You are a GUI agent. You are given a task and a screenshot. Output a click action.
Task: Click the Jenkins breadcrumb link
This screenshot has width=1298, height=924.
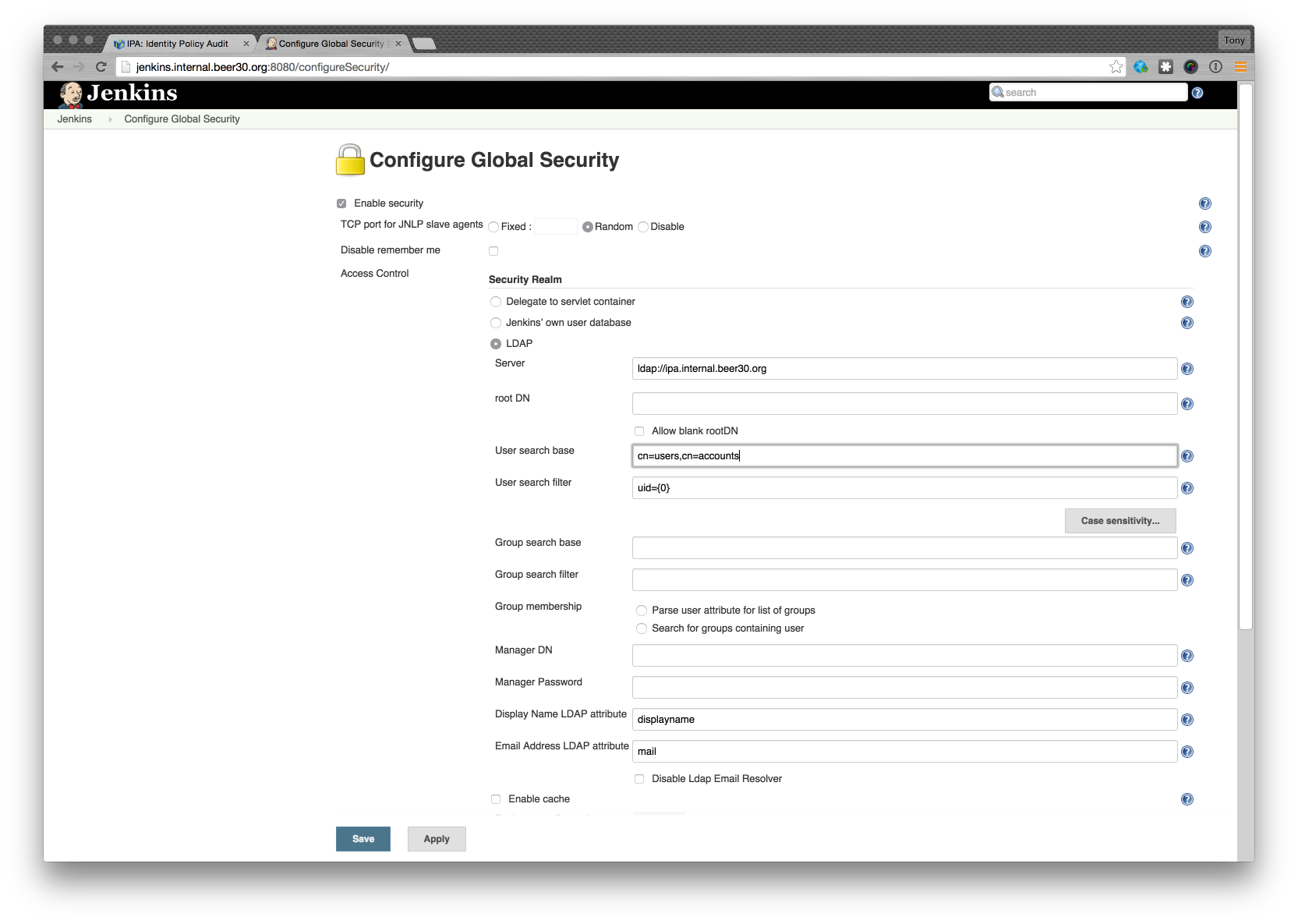coord(75,119)
